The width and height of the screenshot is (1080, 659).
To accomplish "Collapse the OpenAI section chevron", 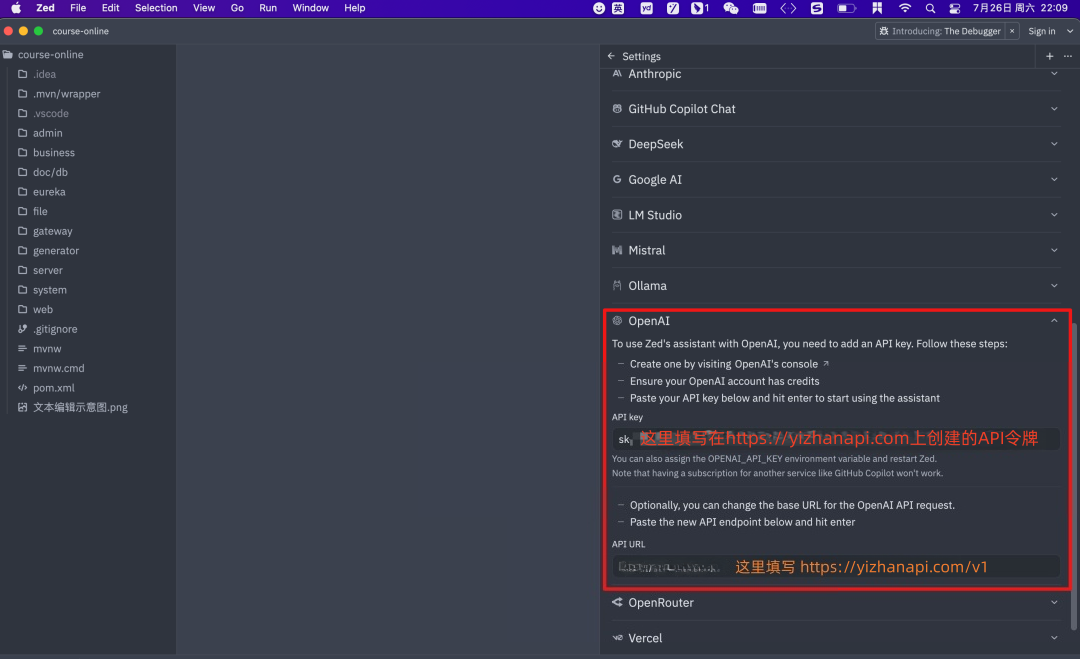I will click(x=1054, y=321).
